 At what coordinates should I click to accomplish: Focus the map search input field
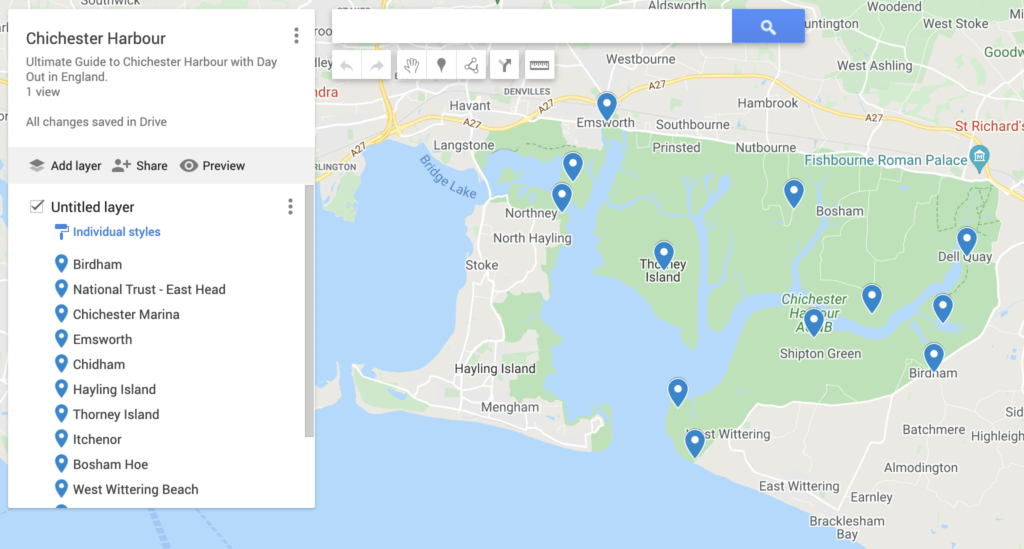click(x=532, y=27)
